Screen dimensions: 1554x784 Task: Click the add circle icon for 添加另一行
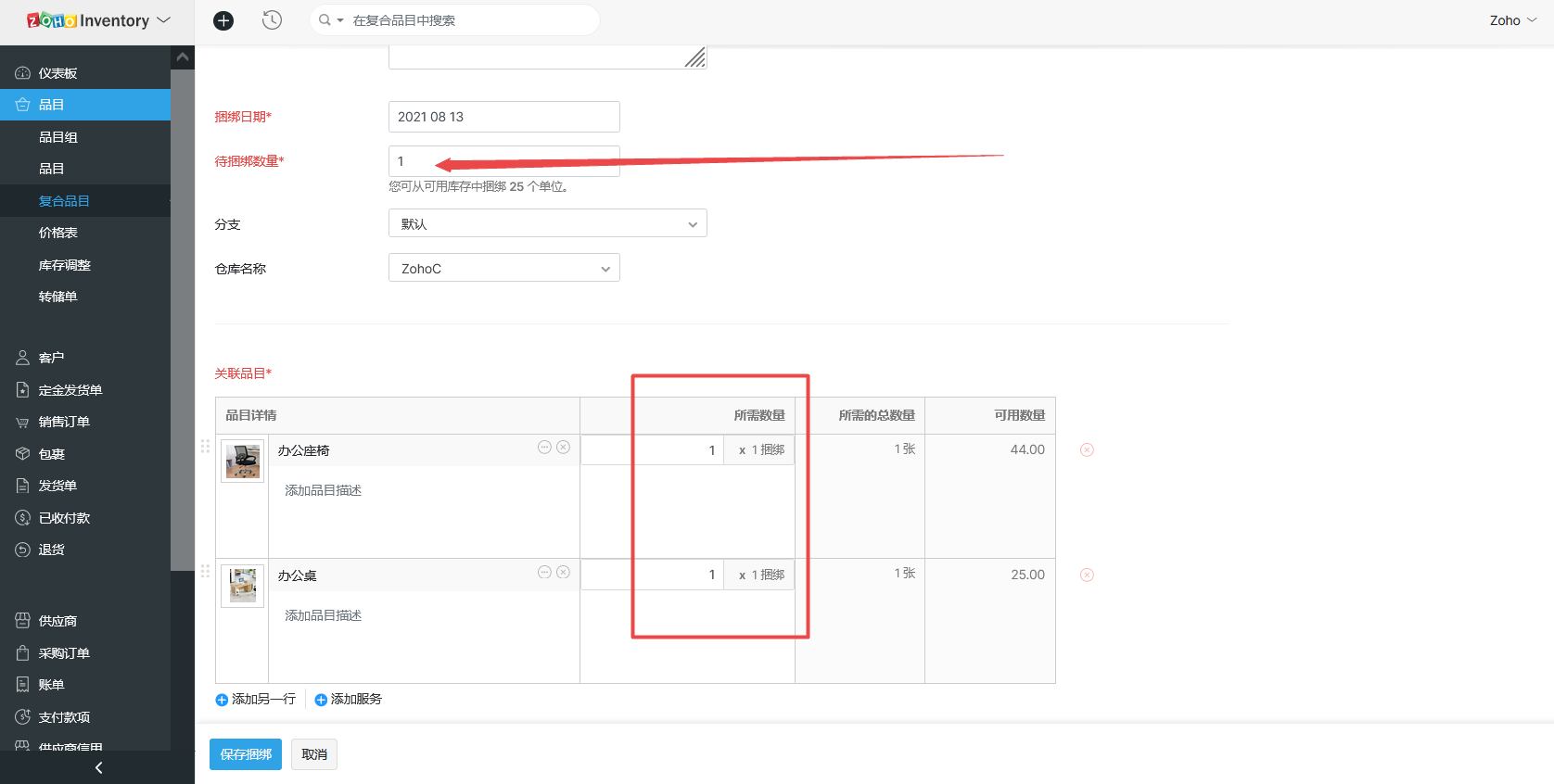(222, 701)
